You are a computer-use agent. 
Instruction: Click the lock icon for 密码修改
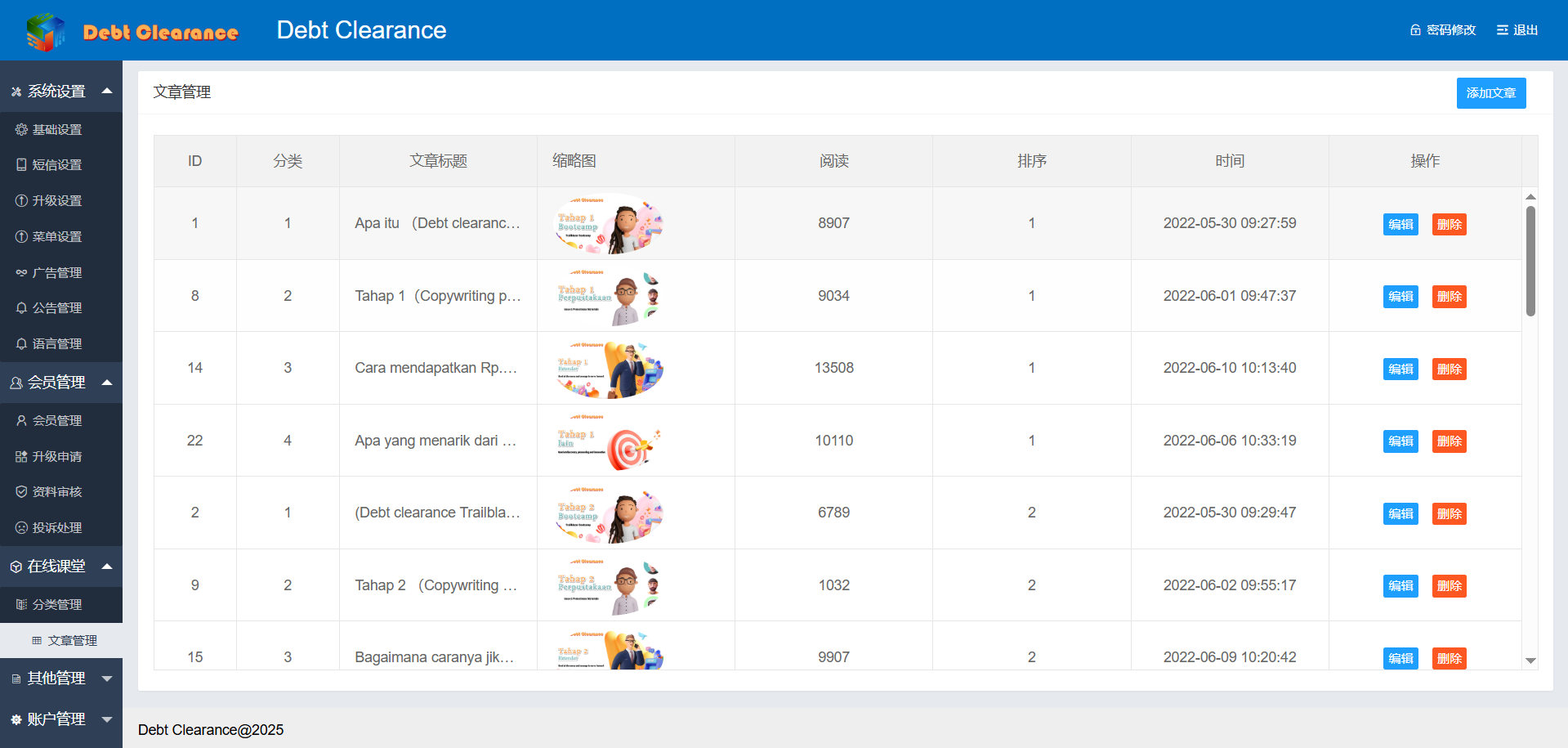tap(1415, 30)
